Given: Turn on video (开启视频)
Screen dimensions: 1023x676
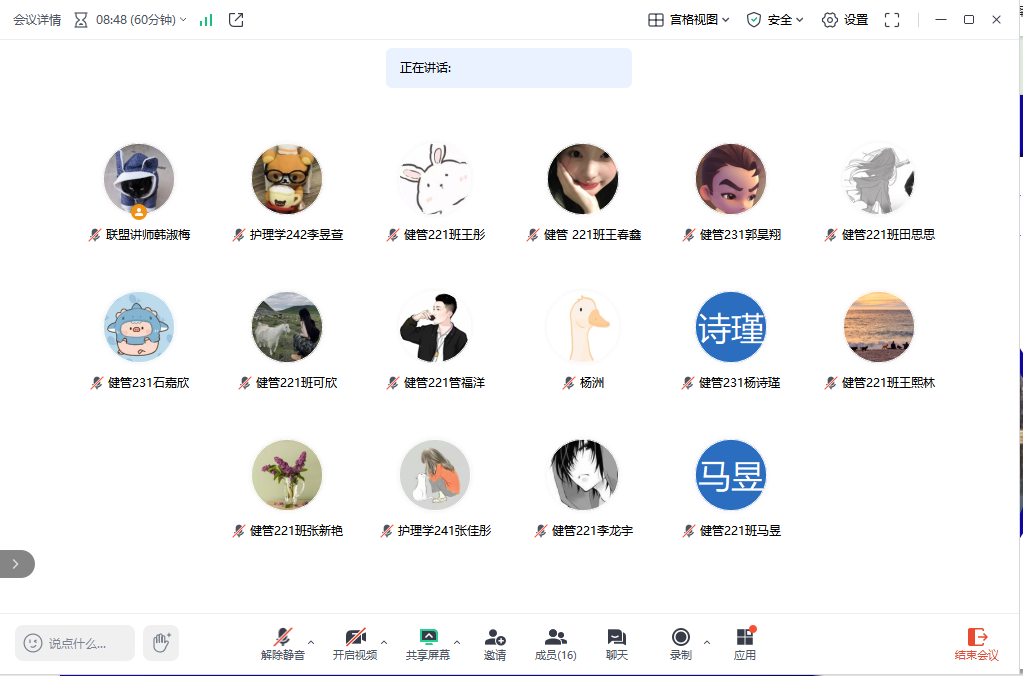Looking at the screenshot, I should (355, 643).
